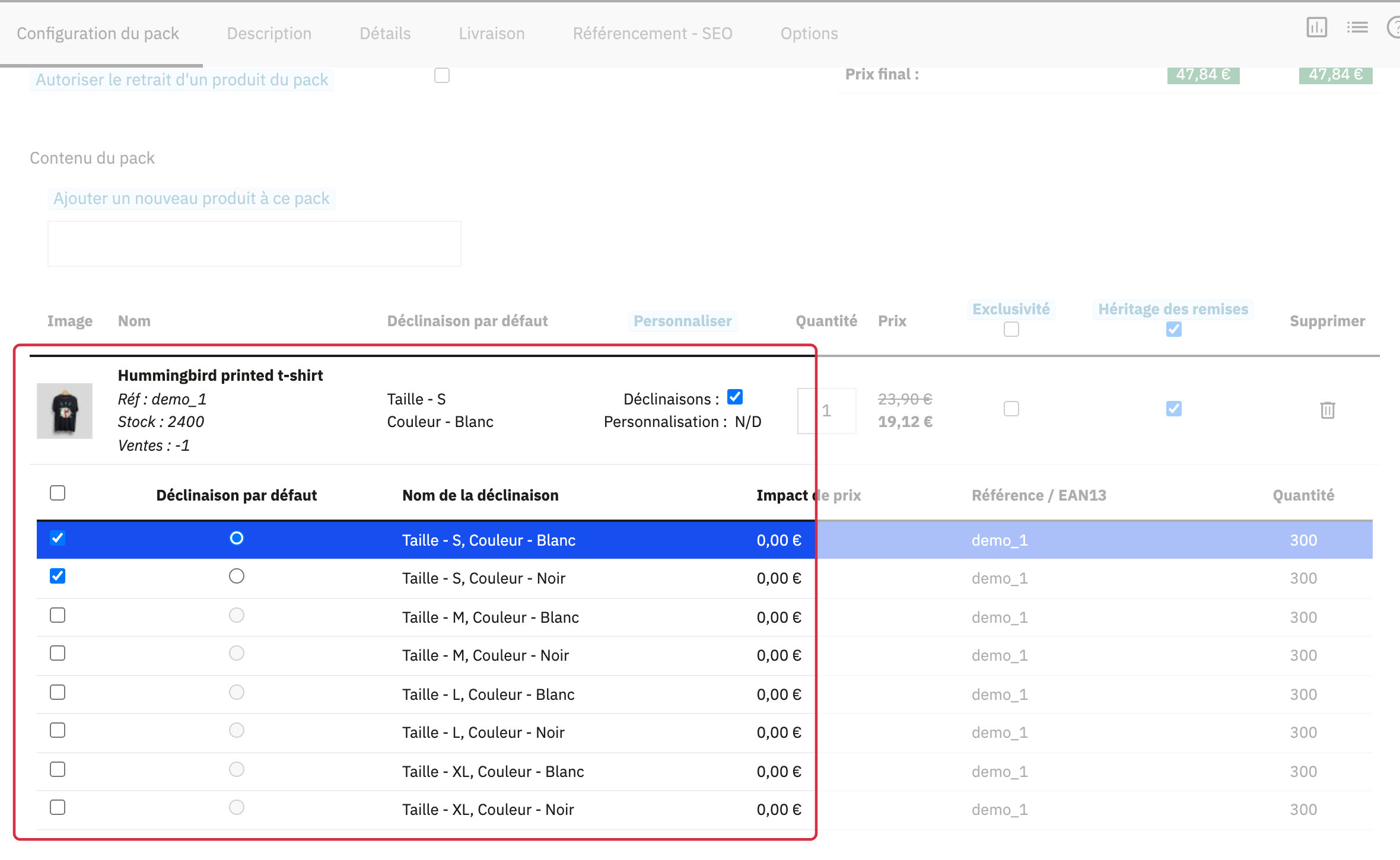1400x860 pixels.
Task: Go to the Livraison tab
Action: 492,33
